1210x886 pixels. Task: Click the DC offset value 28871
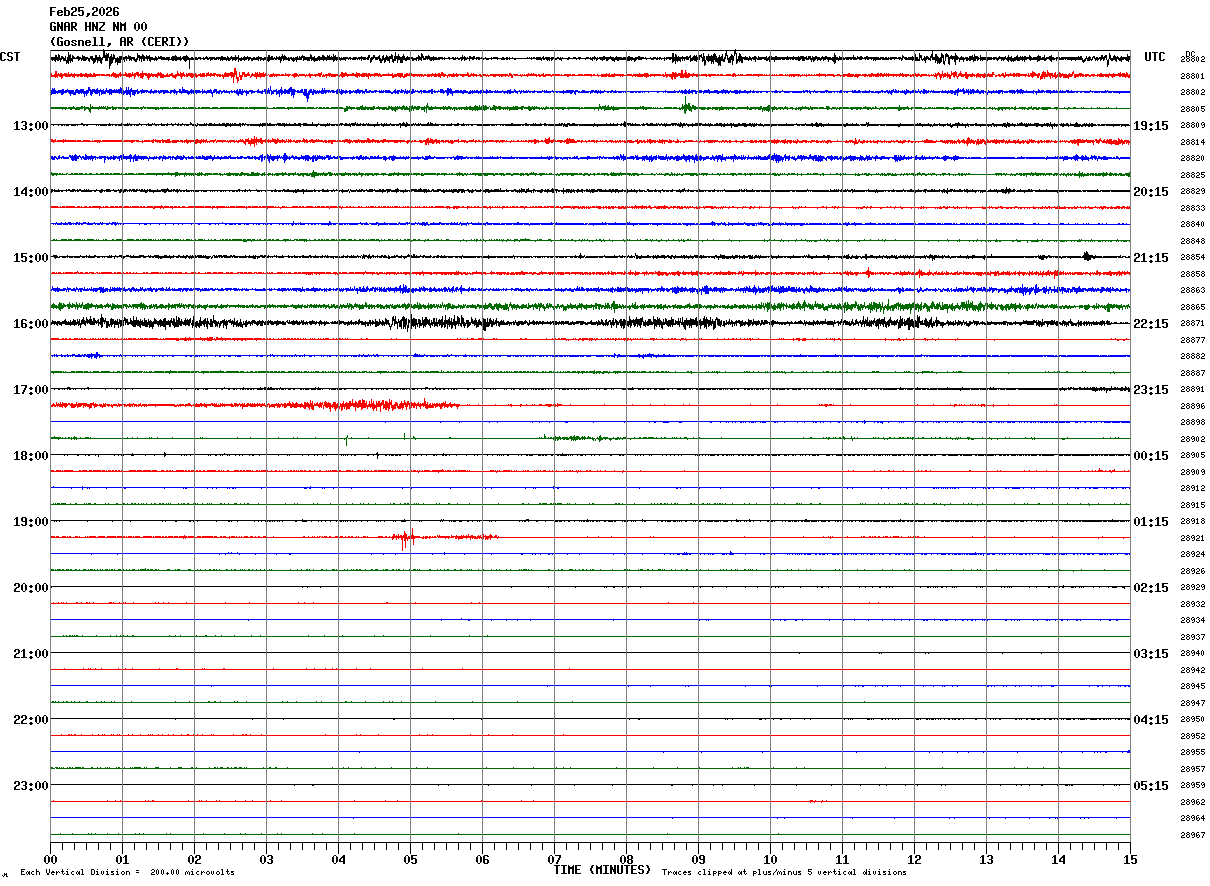coord(1192,323)
